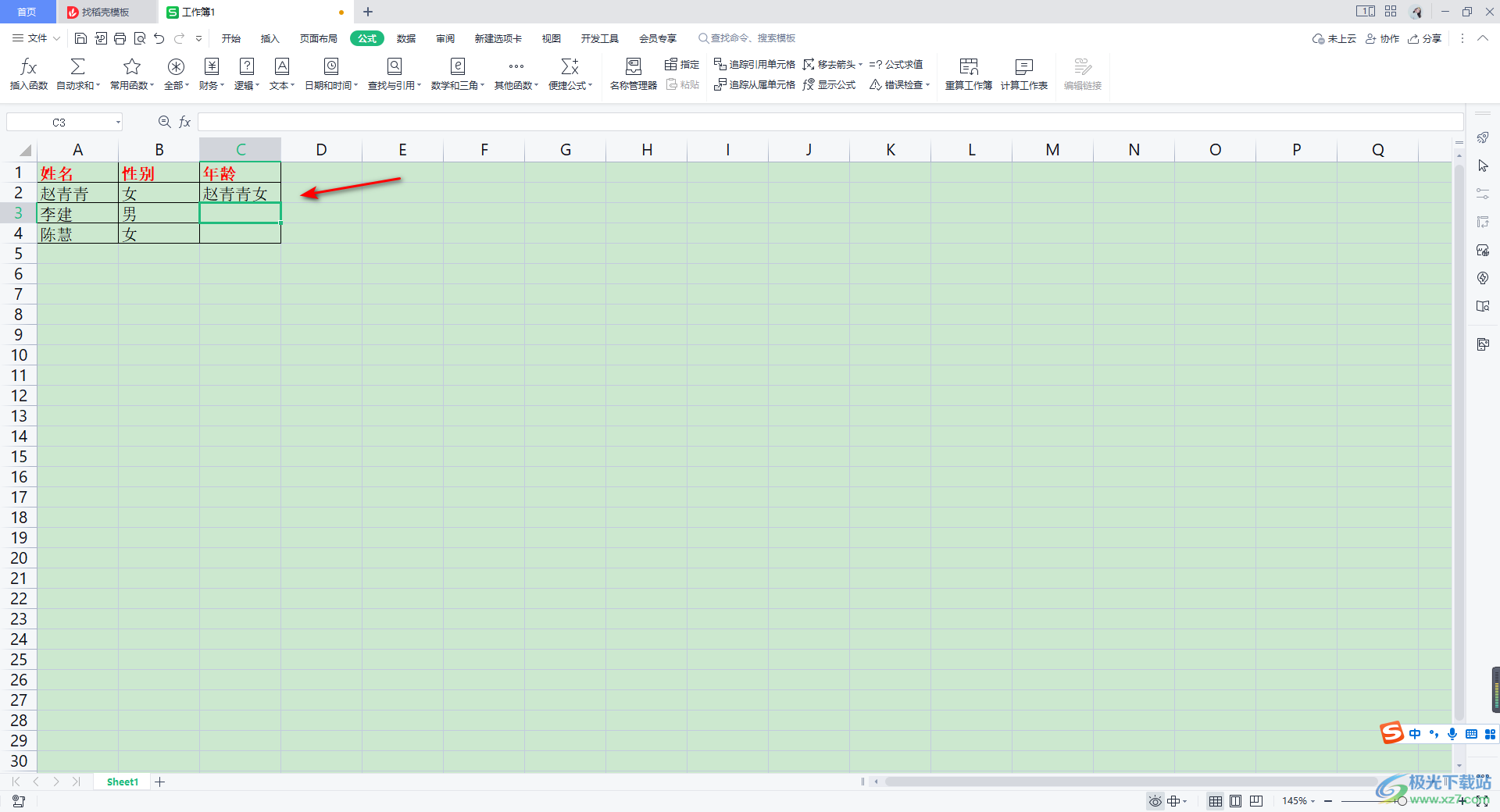Switch to page break preview in status bar
This screenshot has width=1500, height=812.
[x=1255, y=801]
